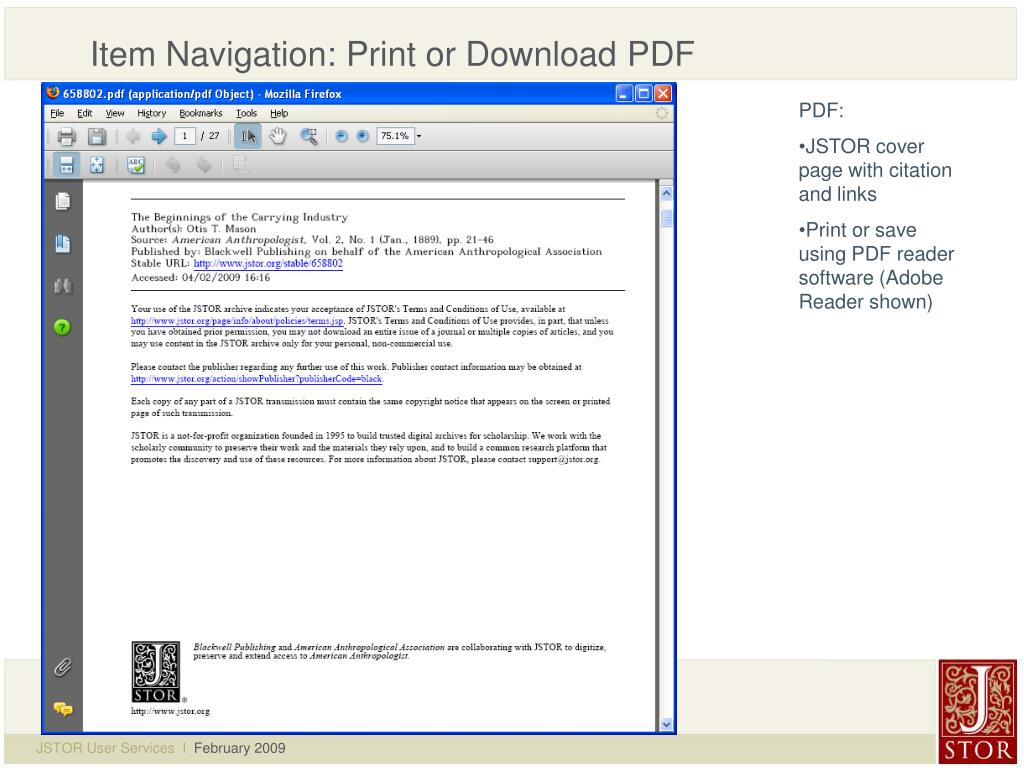
Task: Open the showPublisher publisherCode=black link
Action: pos(257,379)
